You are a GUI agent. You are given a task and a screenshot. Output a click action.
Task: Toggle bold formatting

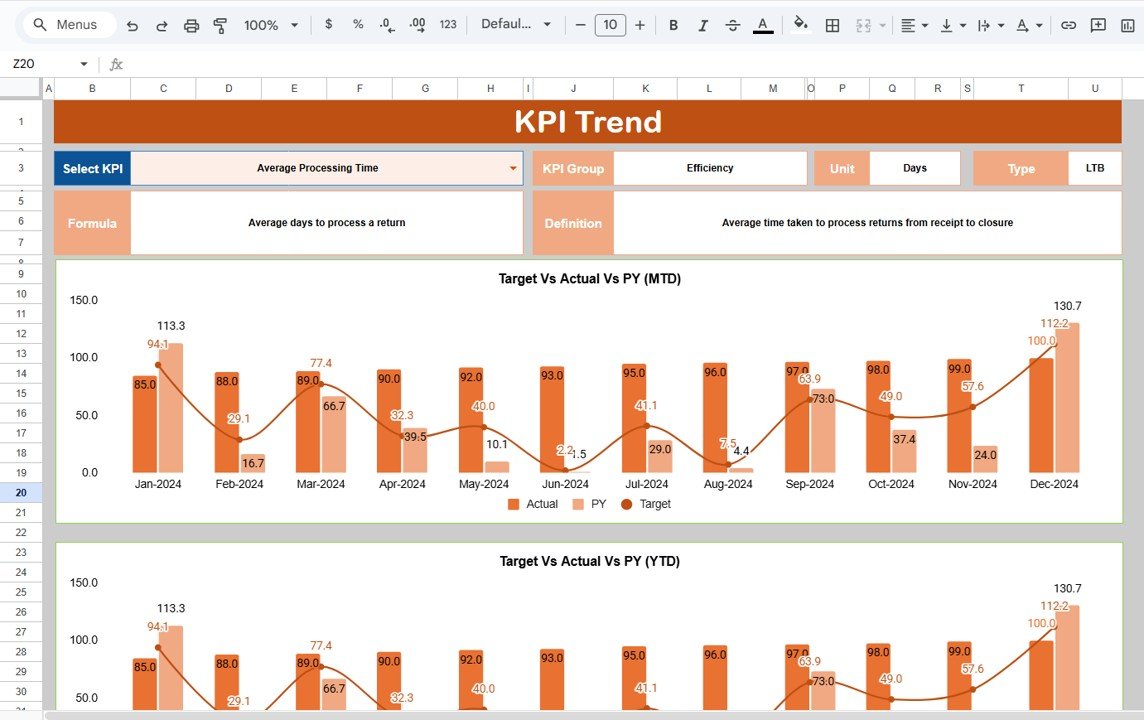point(673,25)
